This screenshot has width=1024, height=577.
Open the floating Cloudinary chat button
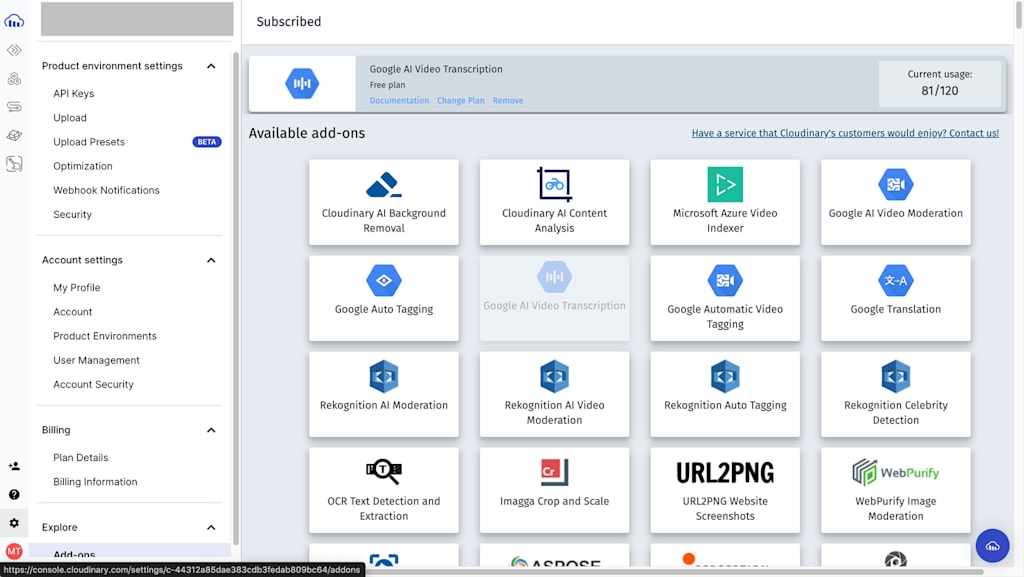click(x=992, y=546)
